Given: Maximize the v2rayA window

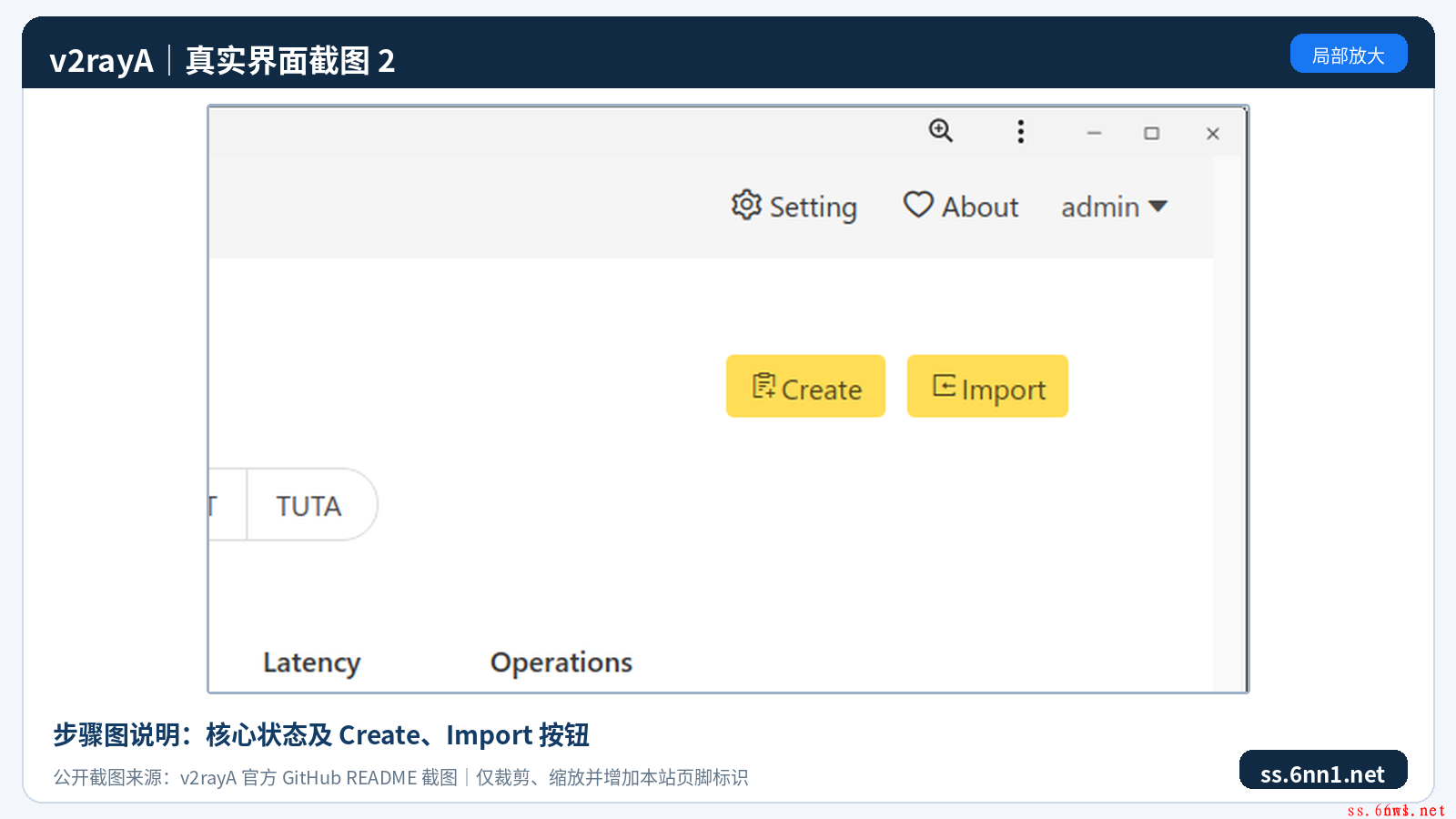Looking at the screenshot, I should tap(1152, 133).
